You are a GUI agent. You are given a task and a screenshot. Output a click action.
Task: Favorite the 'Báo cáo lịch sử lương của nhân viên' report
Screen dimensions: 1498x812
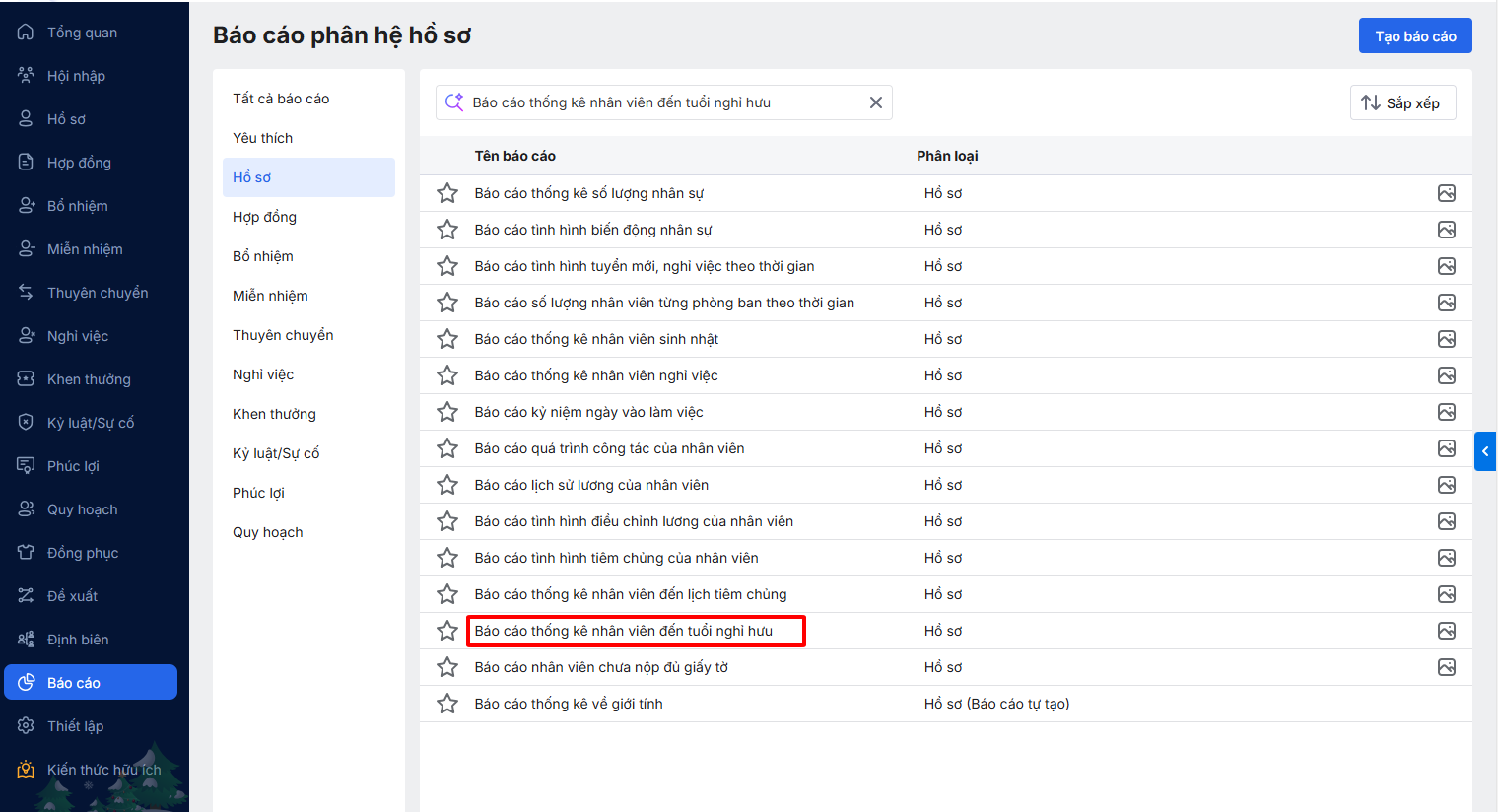point(447,485)
